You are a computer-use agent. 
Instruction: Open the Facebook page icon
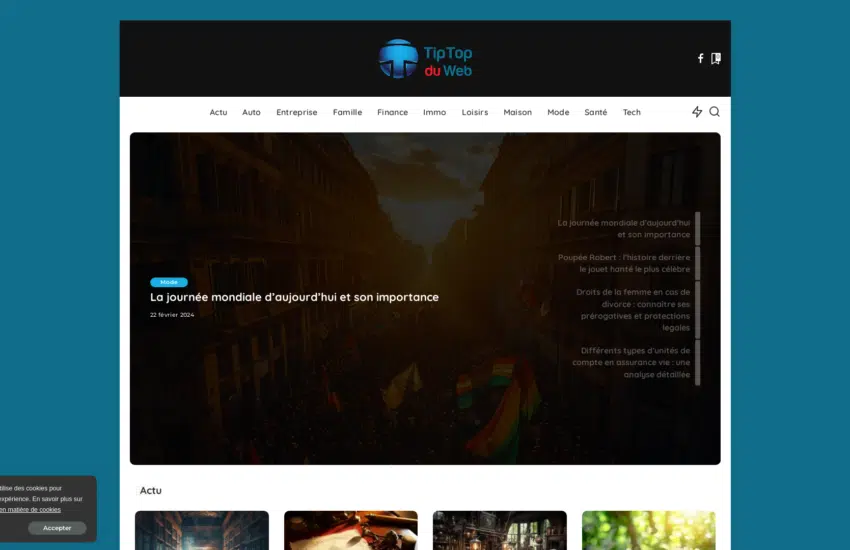point(700,58)
